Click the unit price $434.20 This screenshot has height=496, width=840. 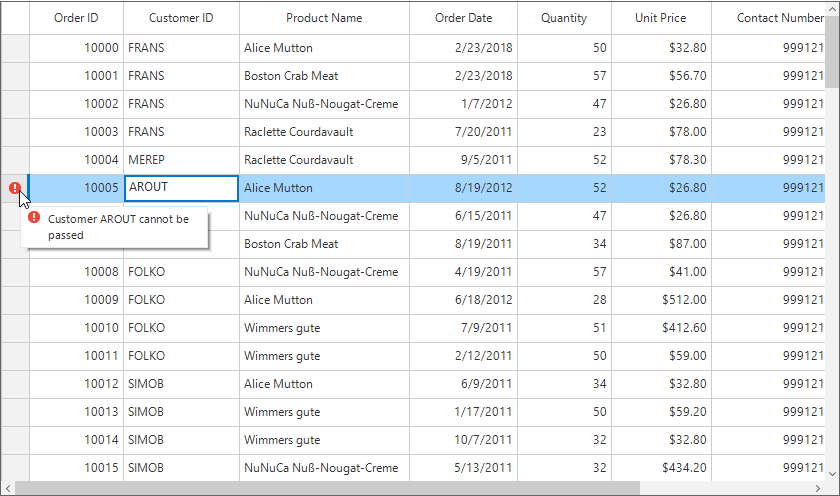click(x=662, y=468)
